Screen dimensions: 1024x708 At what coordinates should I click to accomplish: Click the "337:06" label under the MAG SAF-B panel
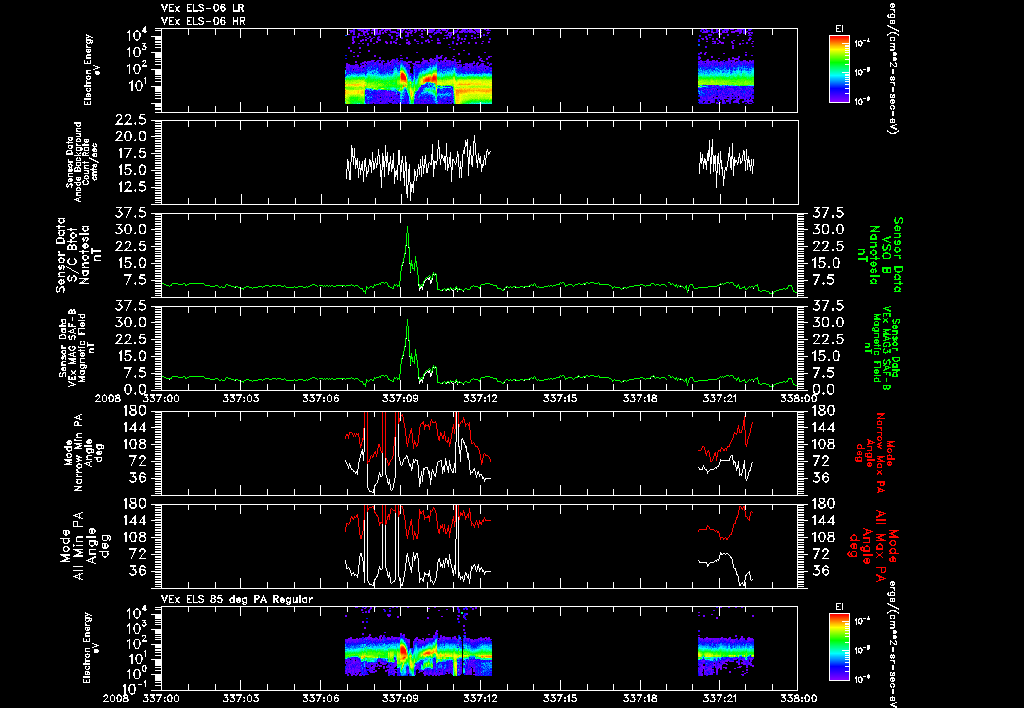[x=320, y=398]
